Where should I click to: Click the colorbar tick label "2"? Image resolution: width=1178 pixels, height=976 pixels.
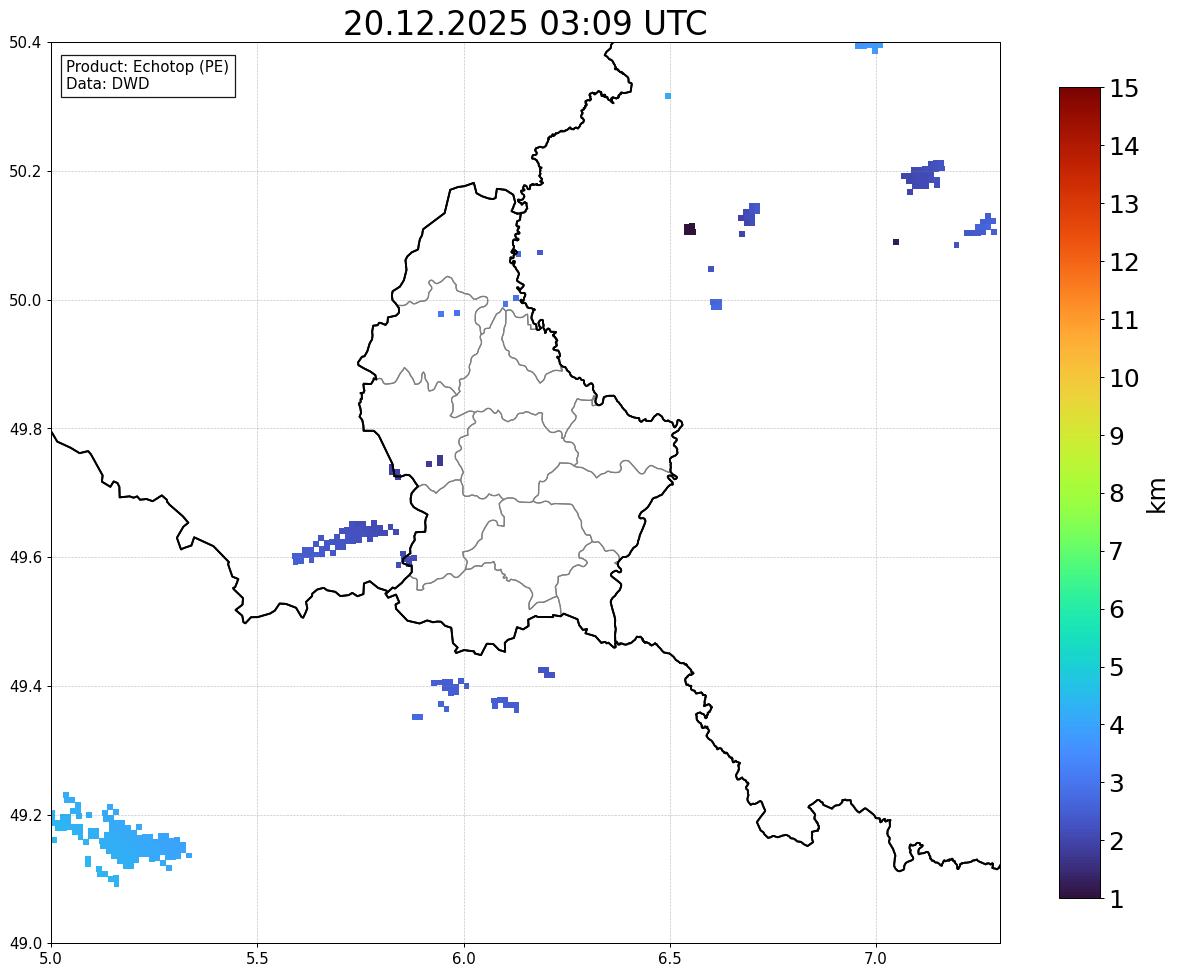(1117, 841)
